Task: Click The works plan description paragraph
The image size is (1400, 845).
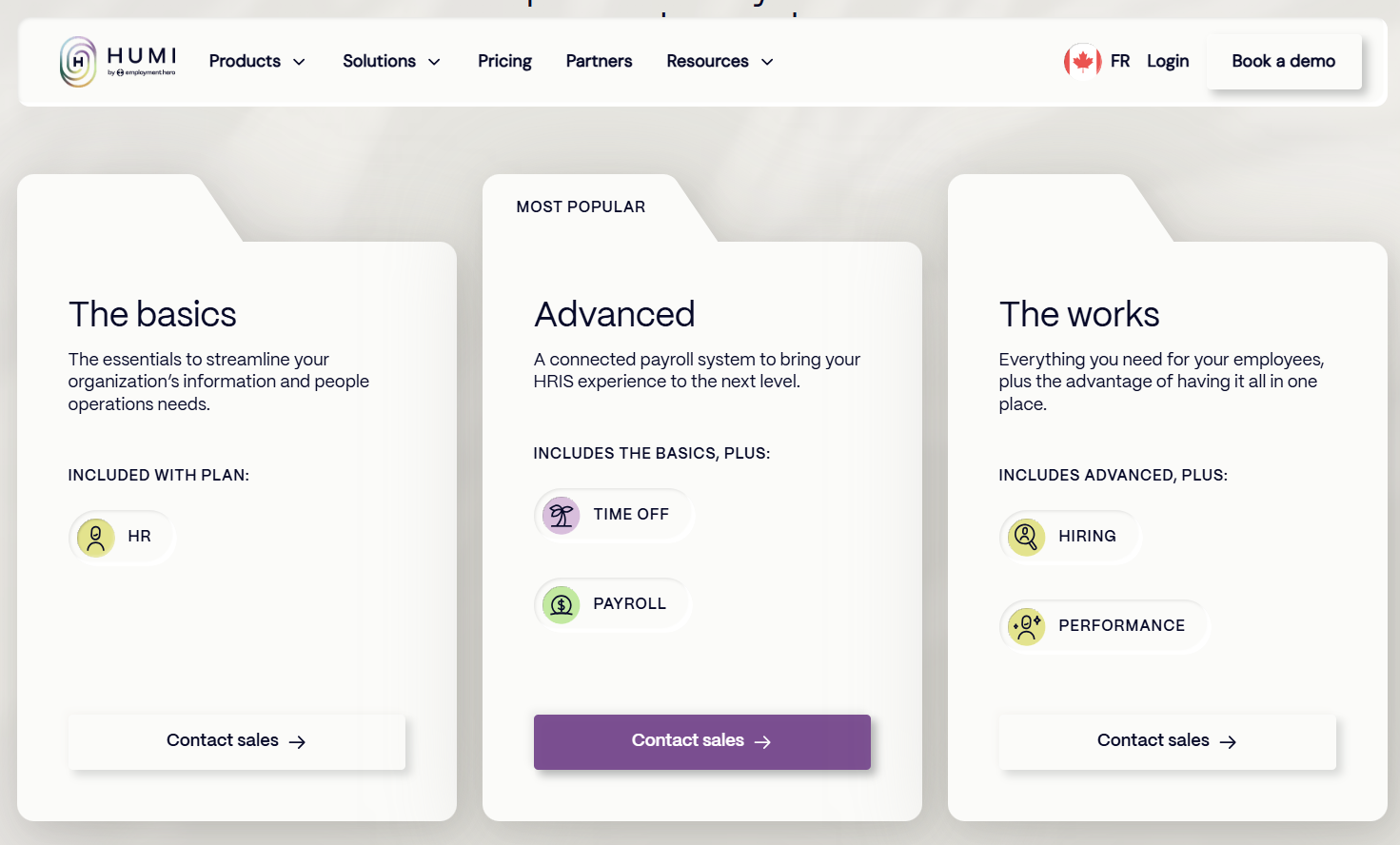Action: pos(1161,382)
